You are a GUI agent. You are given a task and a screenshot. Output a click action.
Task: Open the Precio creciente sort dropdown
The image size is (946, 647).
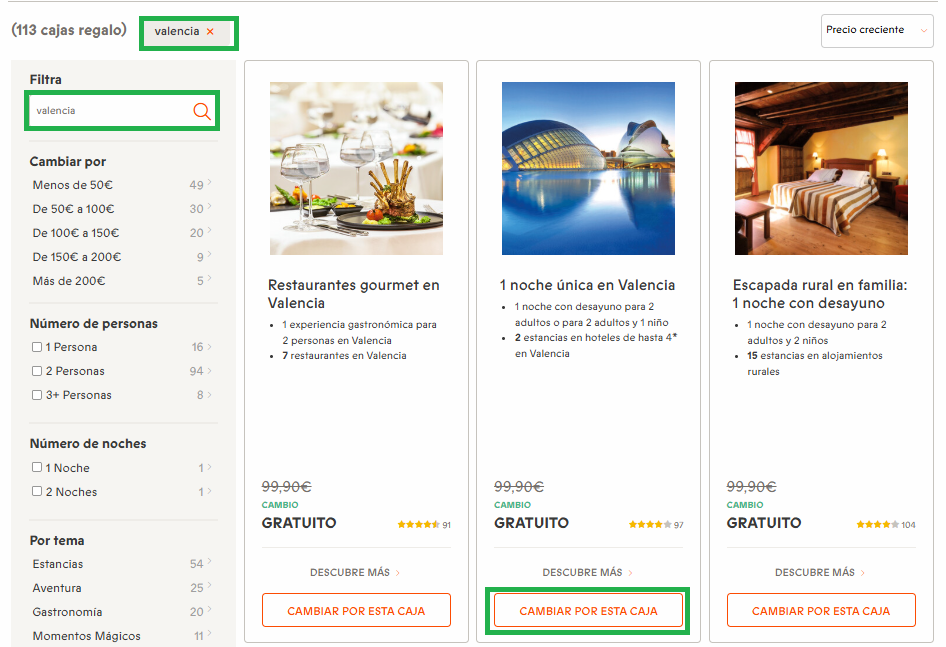click(876, 30)
